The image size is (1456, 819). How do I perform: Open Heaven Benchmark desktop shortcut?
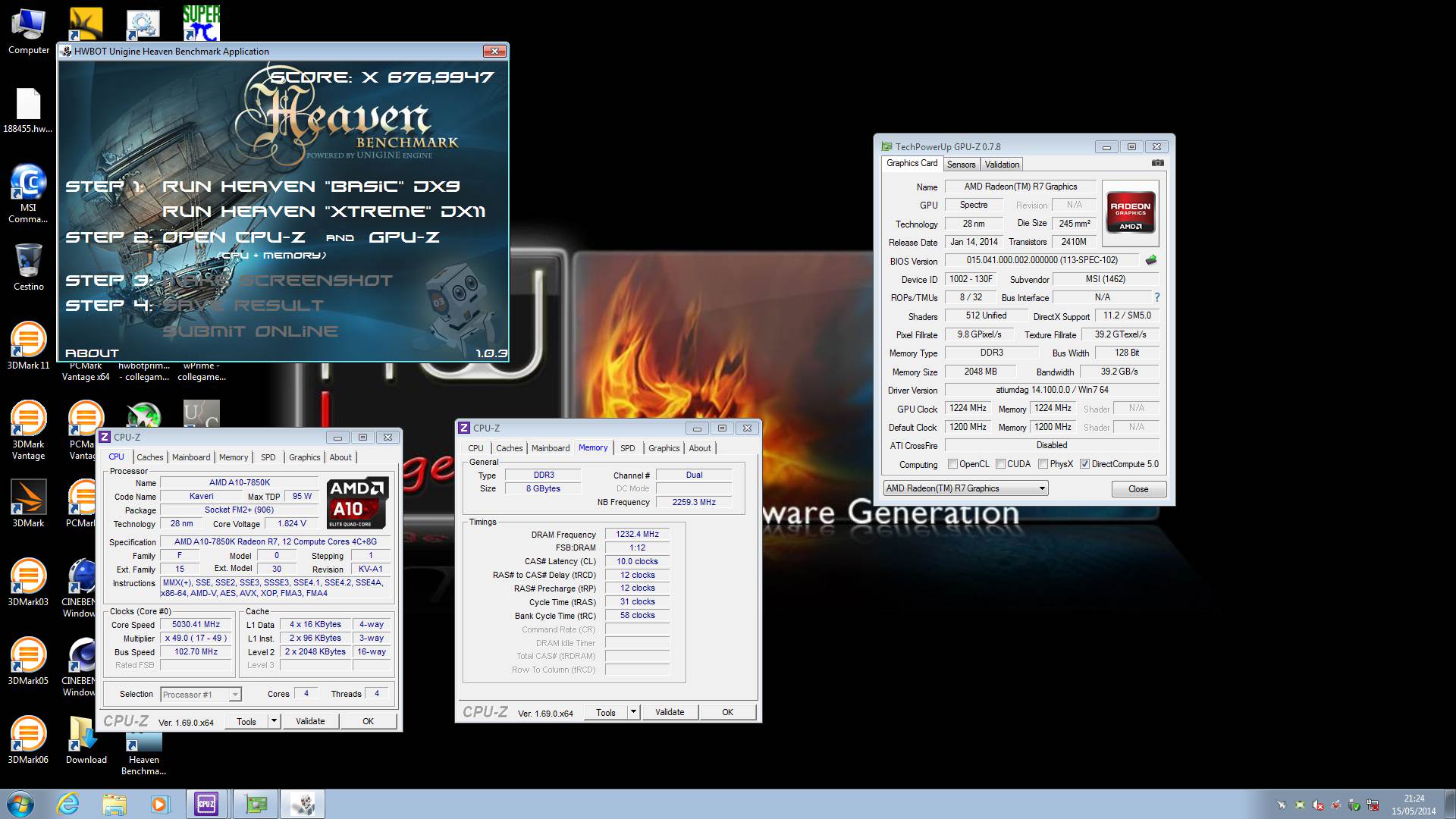pos(143,753)
